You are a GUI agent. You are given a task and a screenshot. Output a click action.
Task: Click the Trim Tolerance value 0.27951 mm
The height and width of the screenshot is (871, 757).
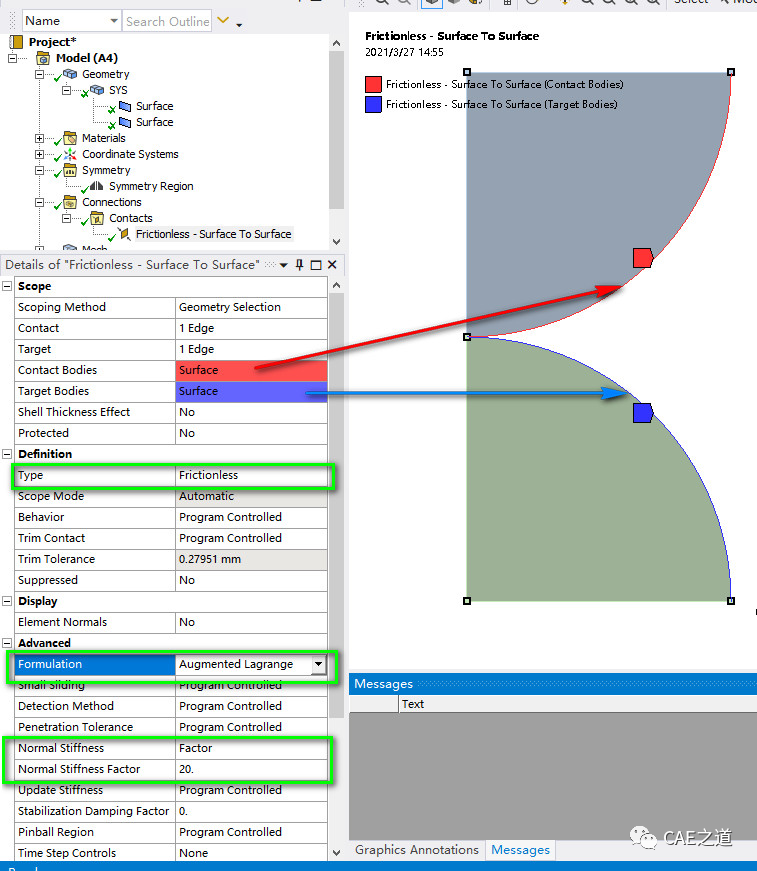point(251,559)
